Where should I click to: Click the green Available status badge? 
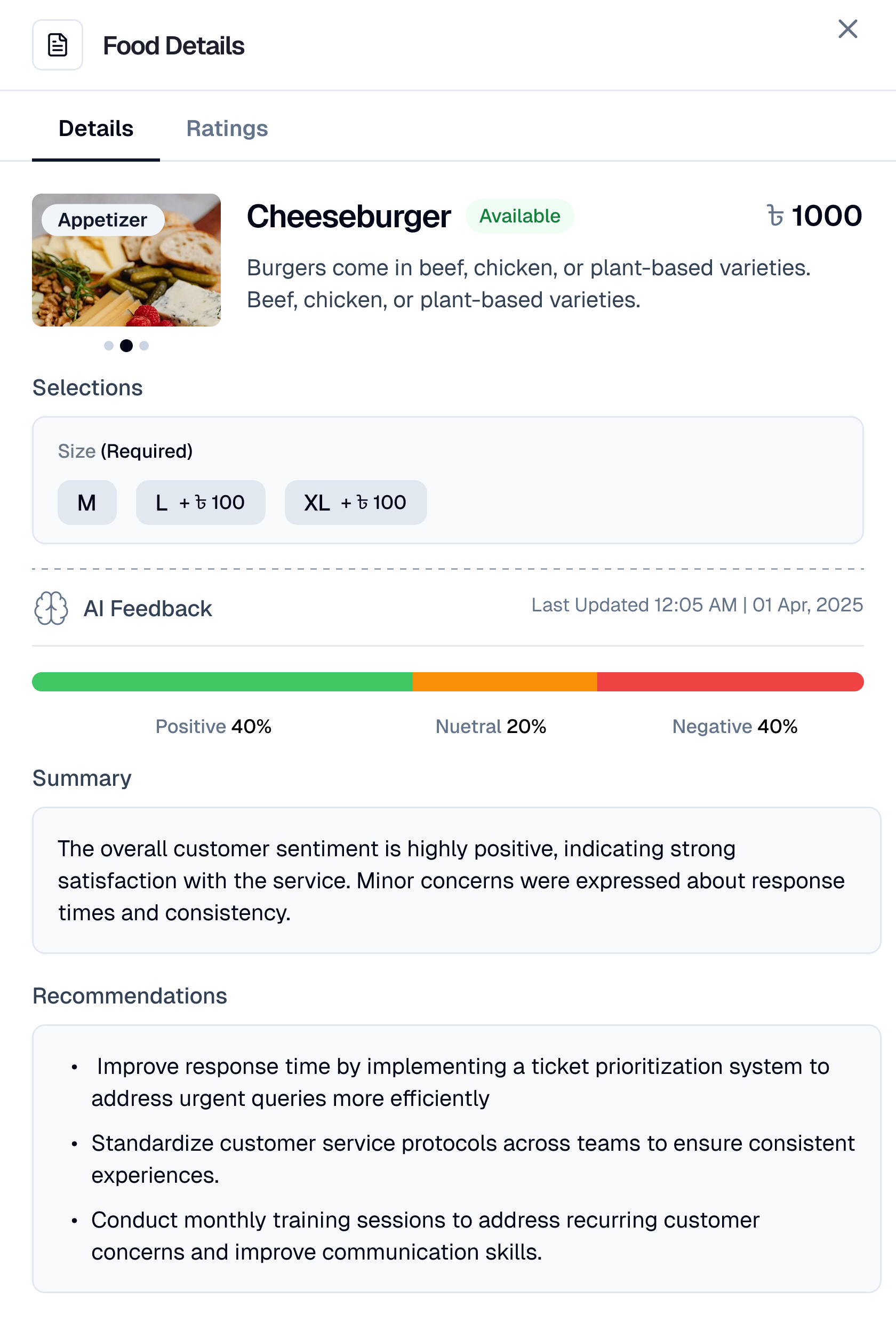(x=519, y=216)
